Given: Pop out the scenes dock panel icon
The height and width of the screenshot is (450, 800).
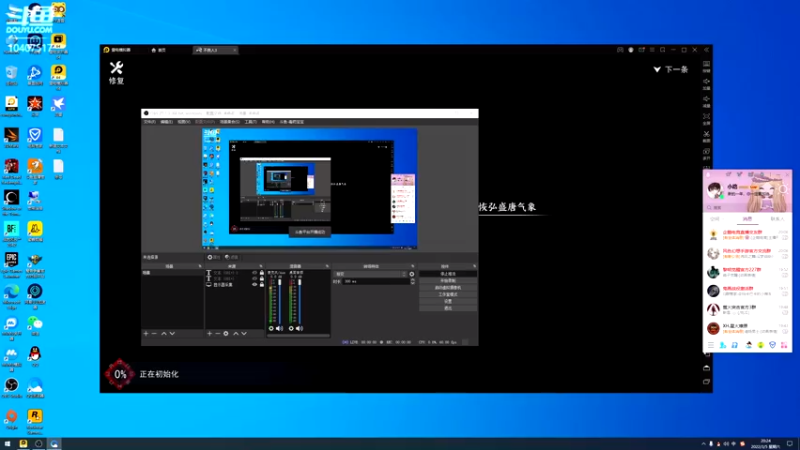Looking at the screenshot, I should tap(200, 266).
